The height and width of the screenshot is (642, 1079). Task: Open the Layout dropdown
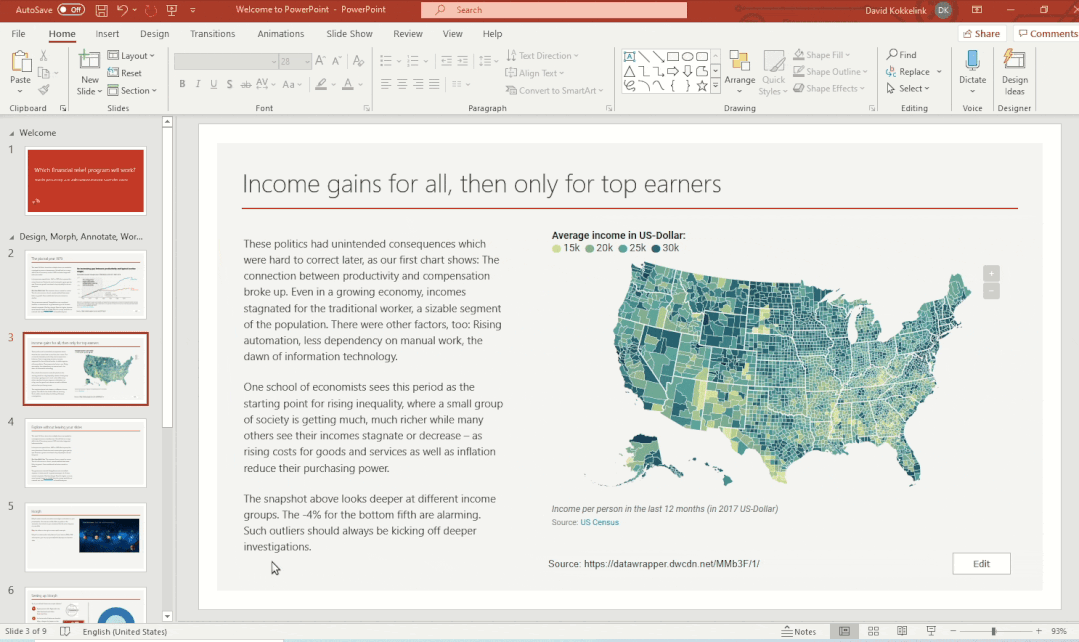coord(131,56)
